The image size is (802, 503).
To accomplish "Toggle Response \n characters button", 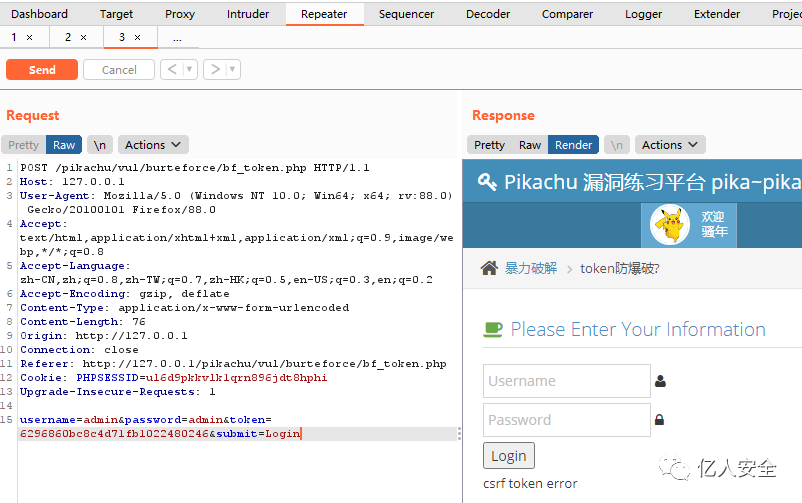I will tap(617, 145).
